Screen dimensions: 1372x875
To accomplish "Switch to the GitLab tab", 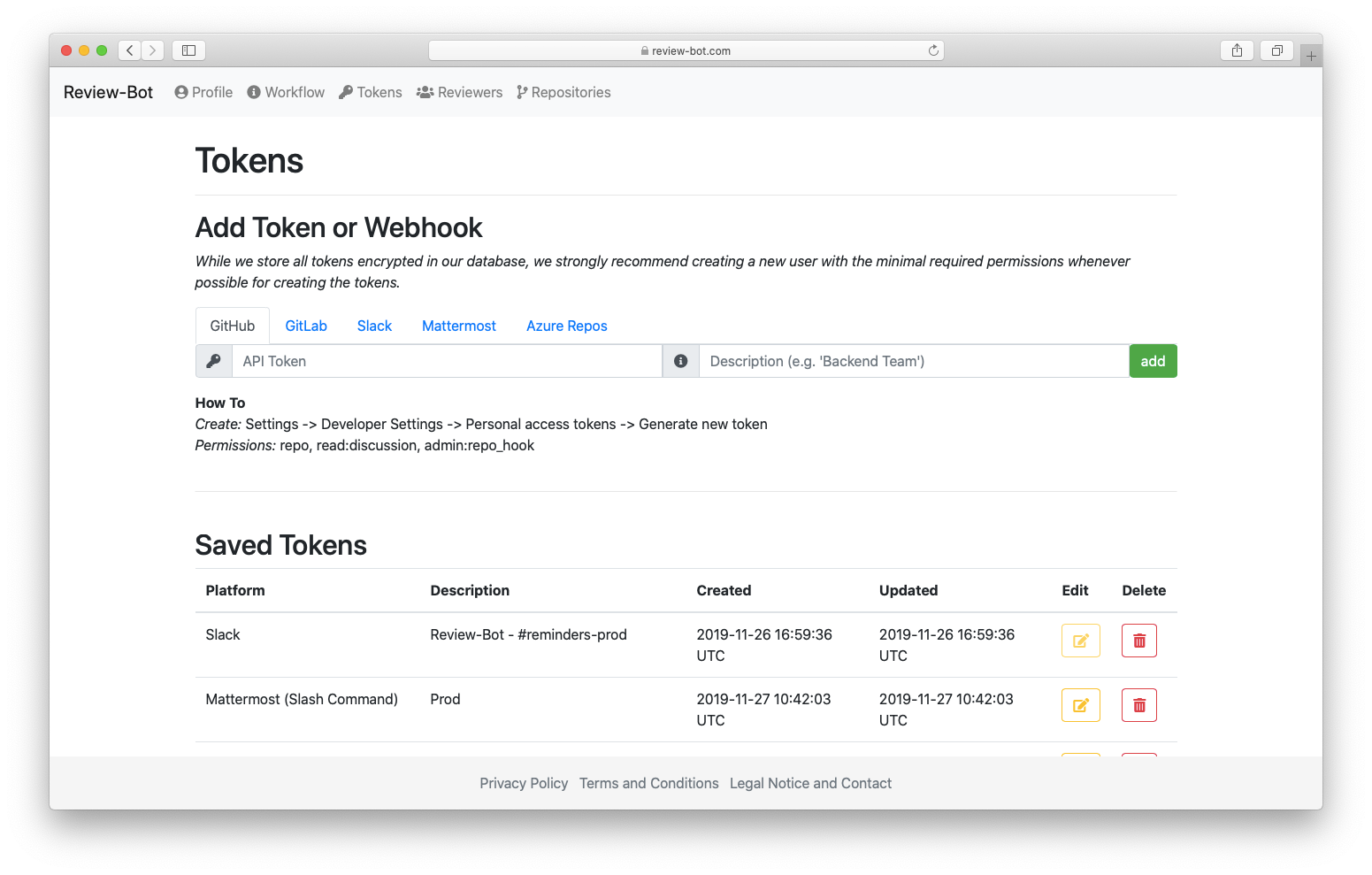I will pos(305,326).
